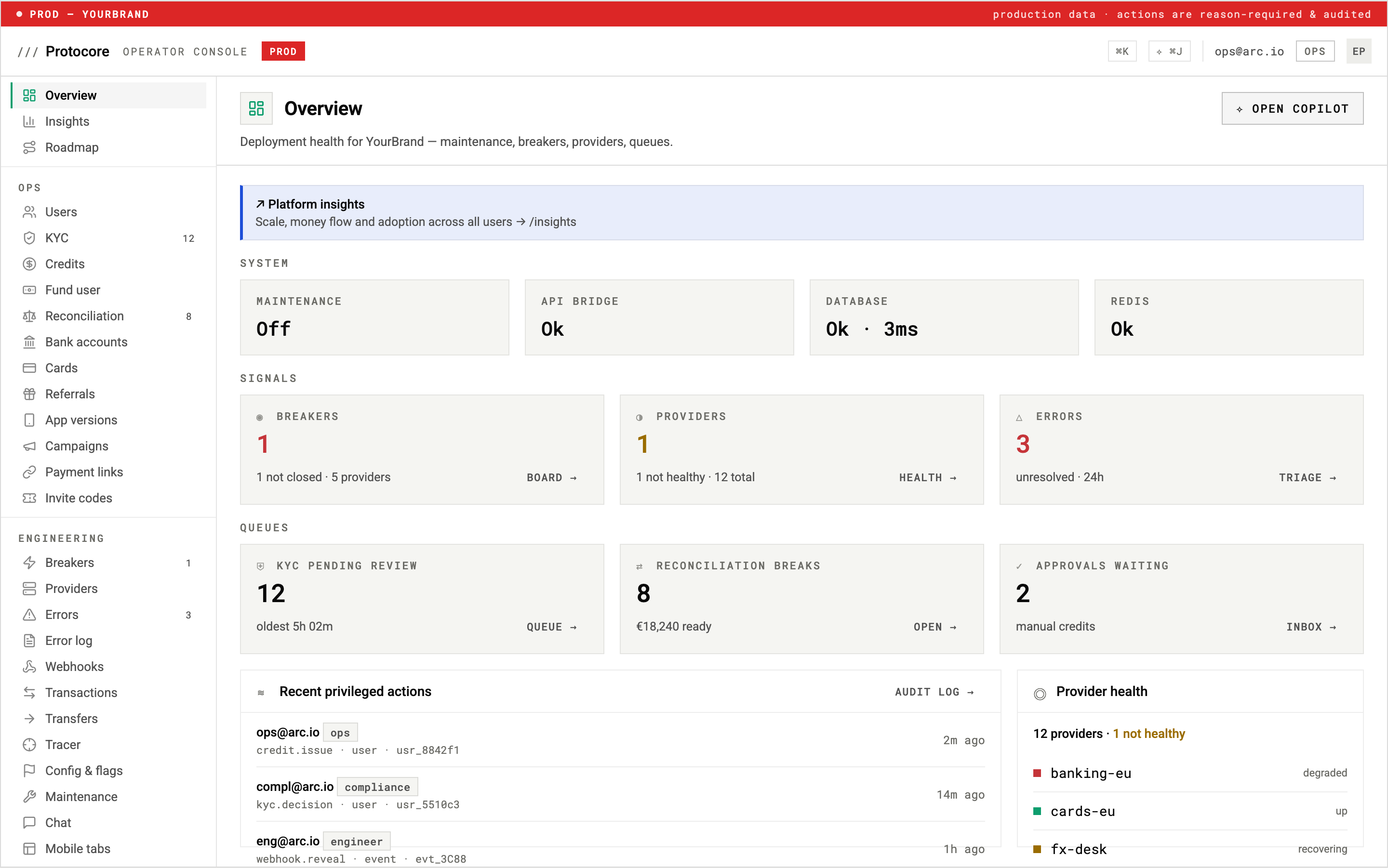Click the Redis Ok status card
Viewport: 1388px width, 868px height.
[x=1229, y=317]
